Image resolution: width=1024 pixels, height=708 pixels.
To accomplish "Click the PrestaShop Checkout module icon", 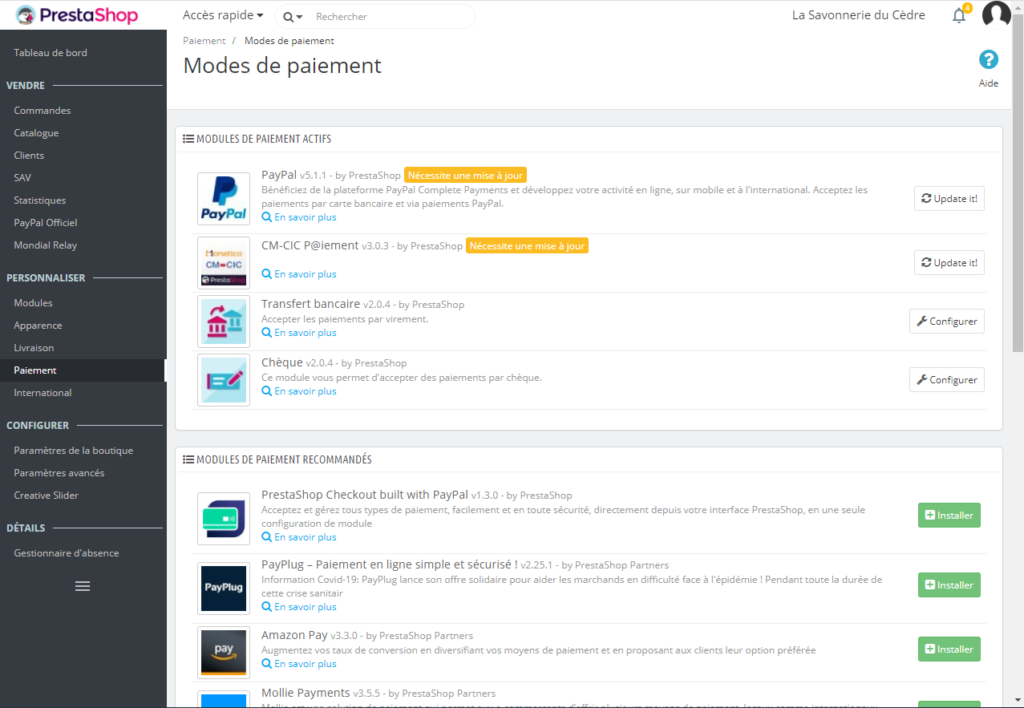I will pyautogui.click(x=223, y=519).
